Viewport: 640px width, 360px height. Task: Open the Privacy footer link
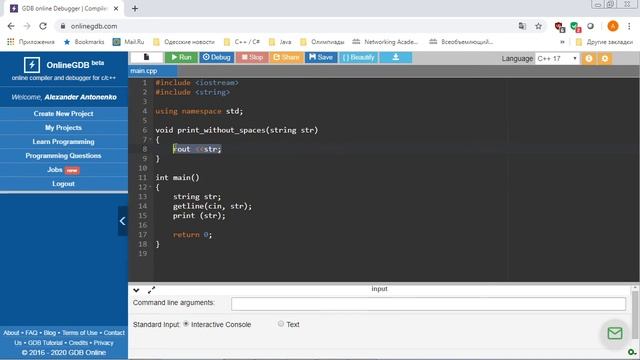[104, 343]
